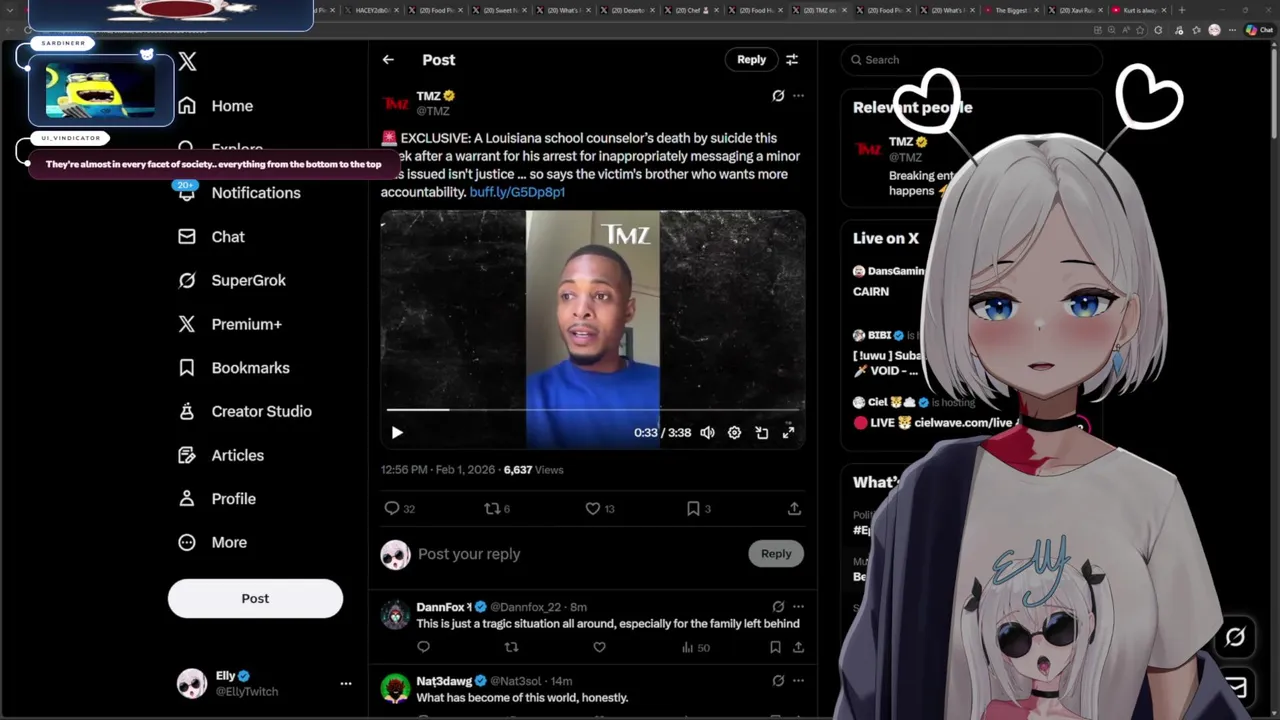
Task: Open video settings gear
Action: 734,433
